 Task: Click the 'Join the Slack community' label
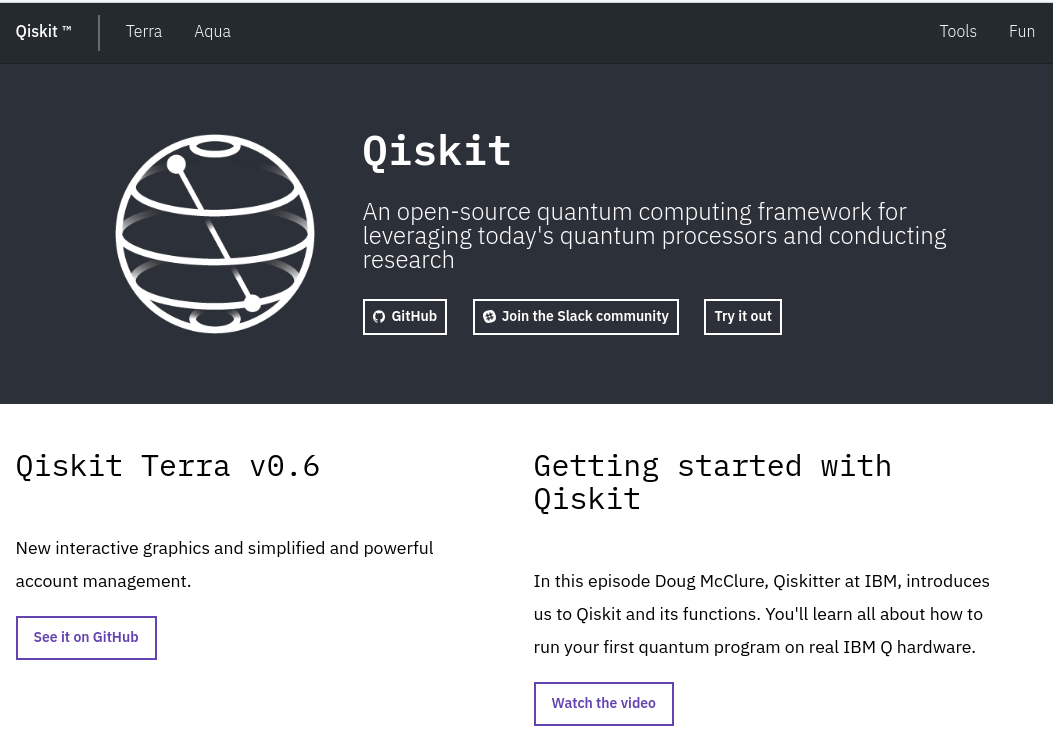click(585, 316)
